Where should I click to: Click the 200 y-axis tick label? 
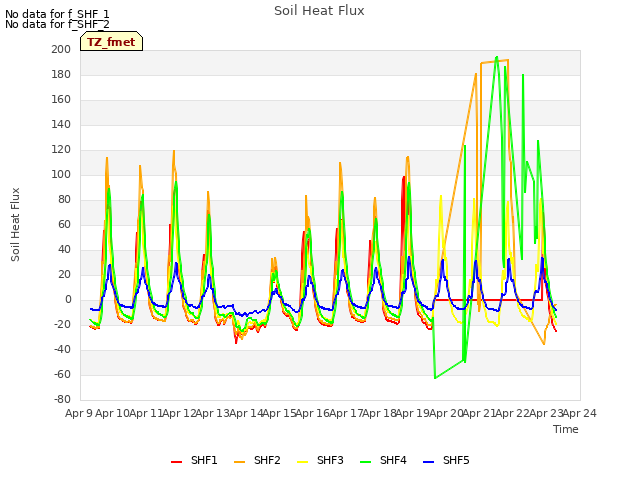coord(61,49)
